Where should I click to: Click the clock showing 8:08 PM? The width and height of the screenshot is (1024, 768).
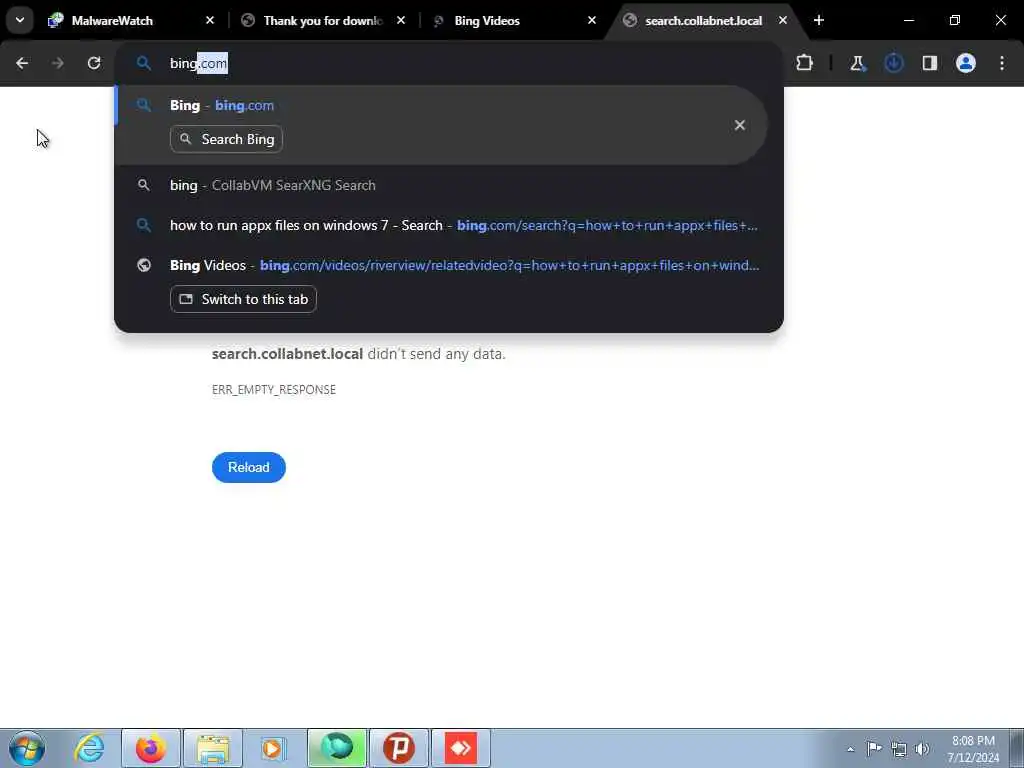coord(973,748)
